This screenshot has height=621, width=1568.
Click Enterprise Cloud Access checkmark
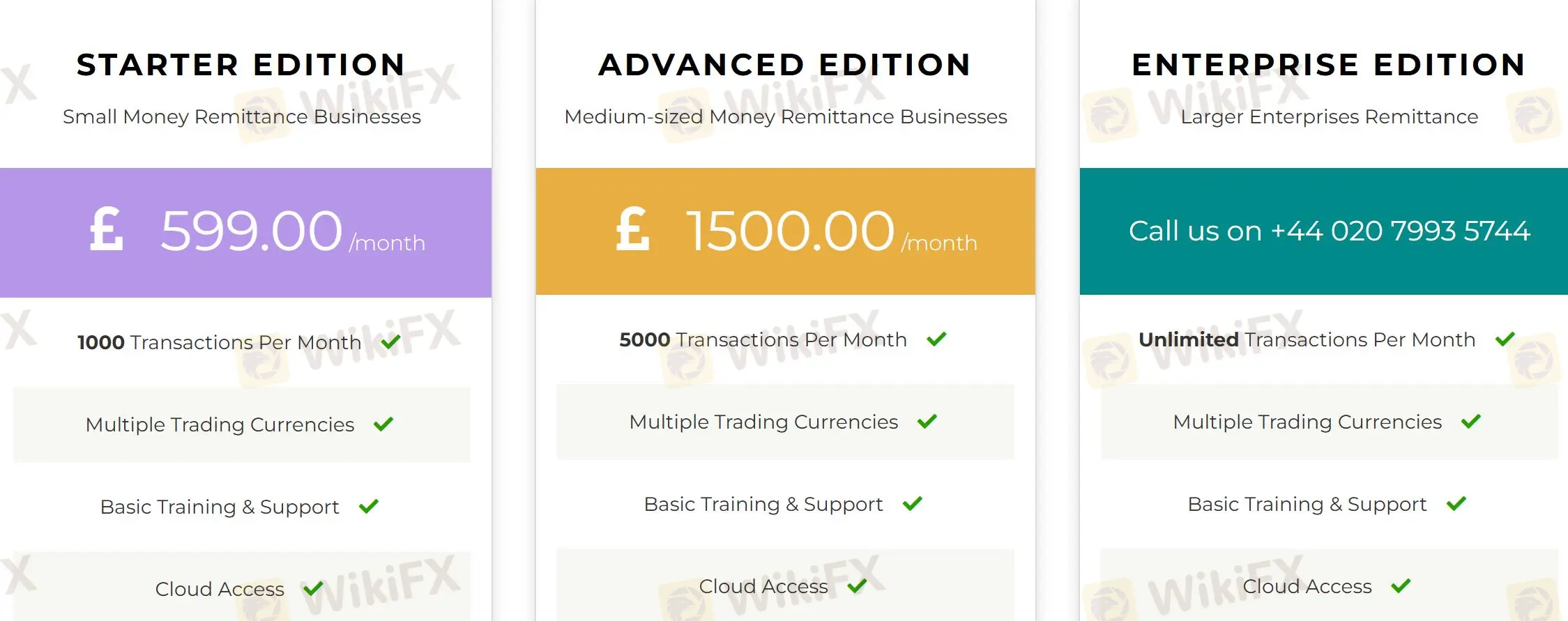tap(1401, 585)
